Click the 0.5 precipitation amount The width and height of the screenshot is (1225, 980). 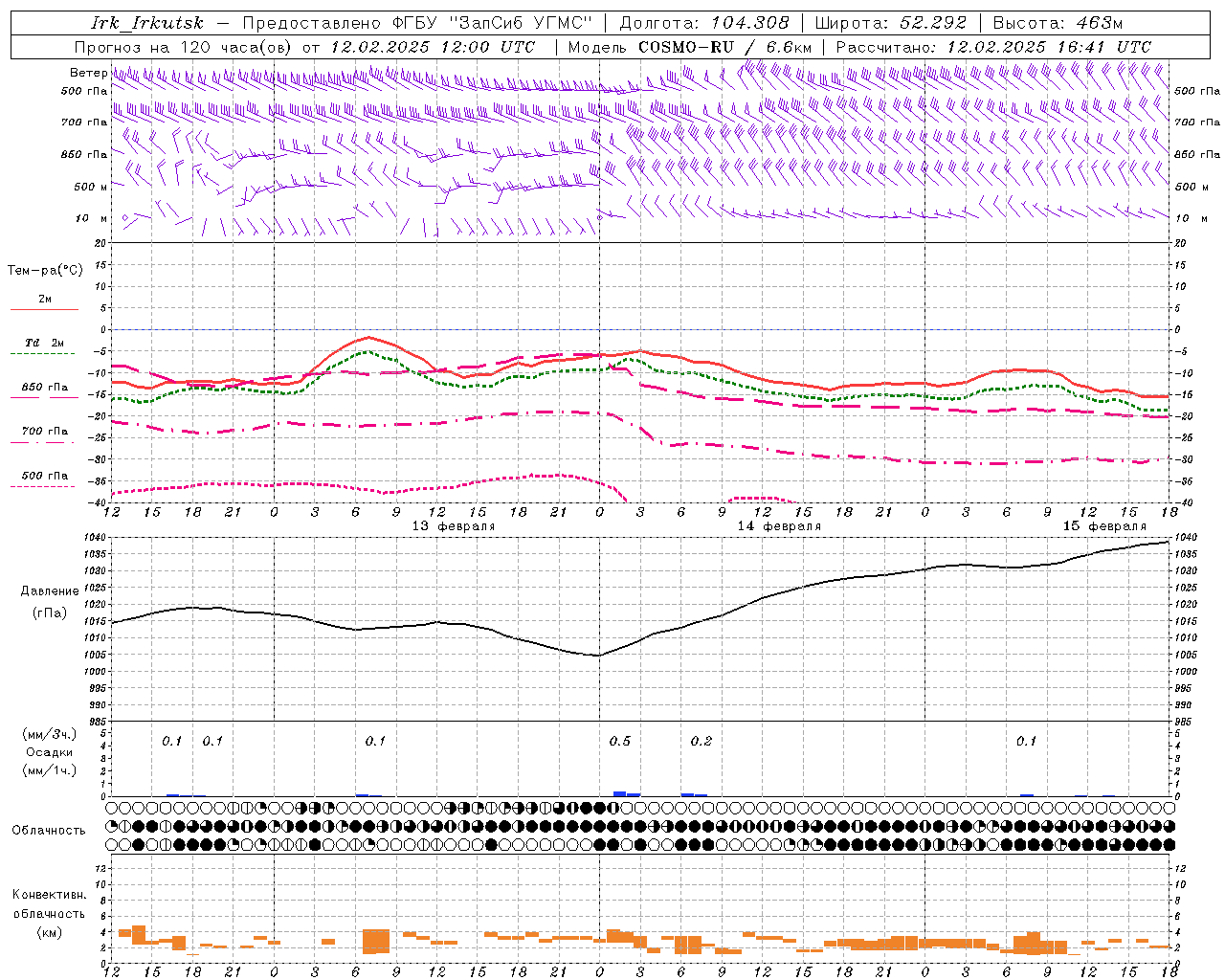point(620,741)
